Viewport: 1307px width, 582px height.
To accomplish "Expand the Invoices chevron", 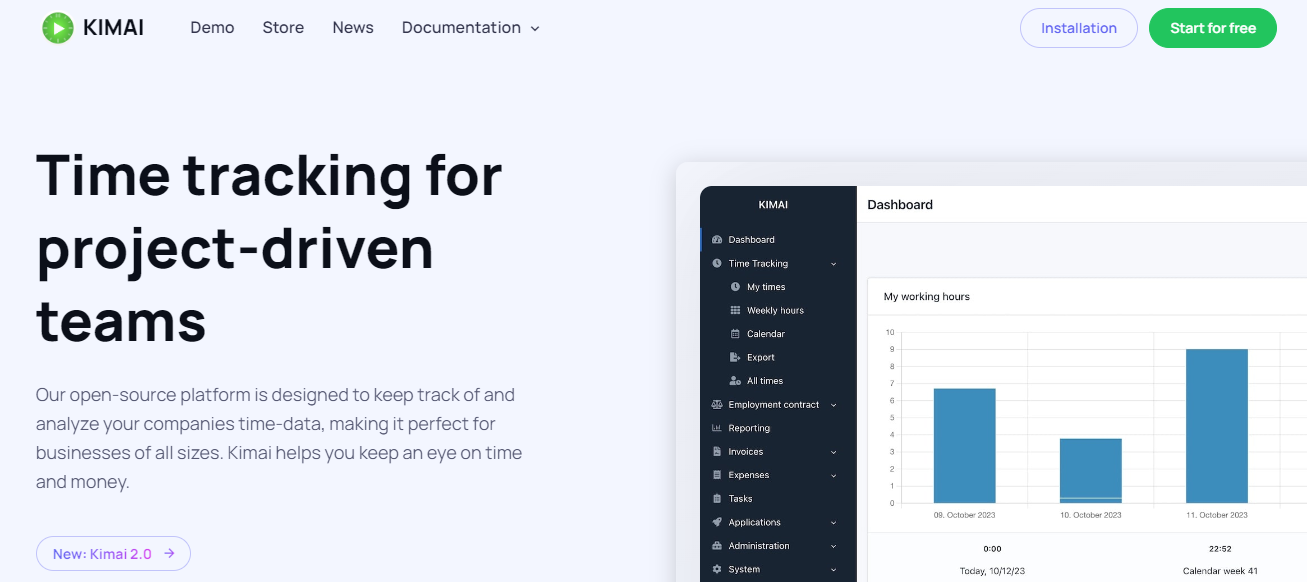I will click(x=833, y=452).
